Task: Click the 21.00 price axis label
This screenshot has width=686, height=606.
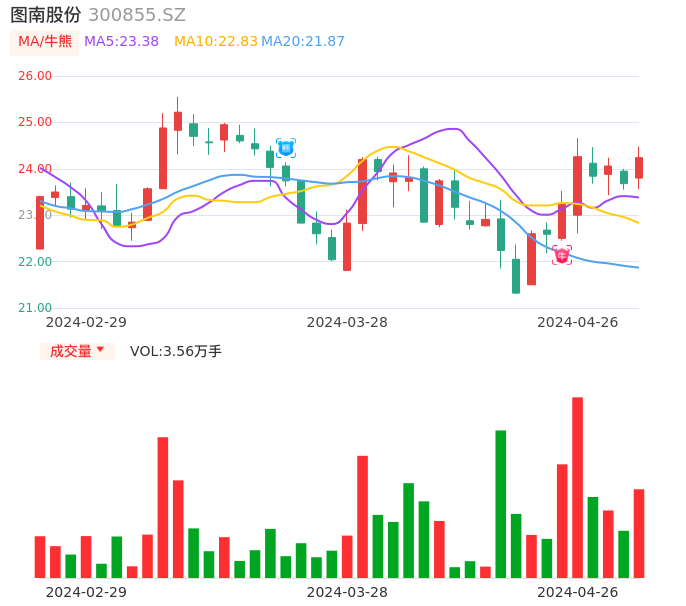Action: click(x=35, y=308)
